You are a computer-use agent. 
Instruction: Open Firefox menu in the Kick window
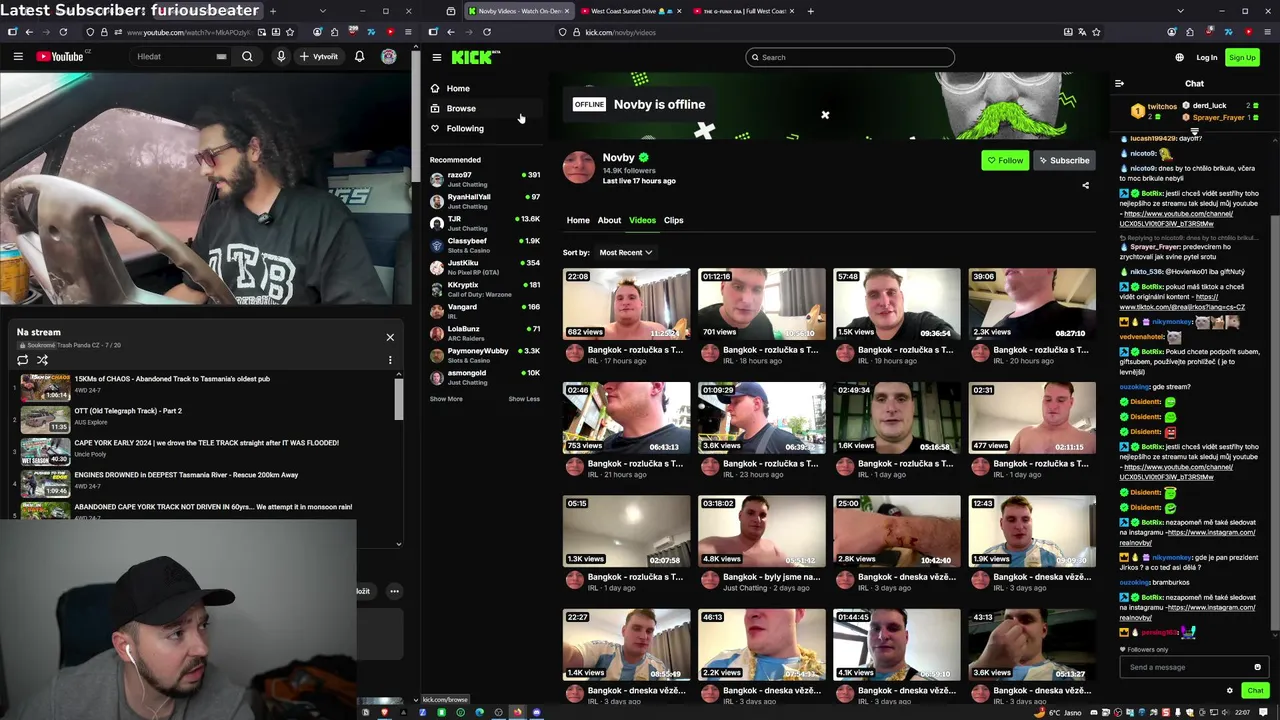tap(1267, 32)
